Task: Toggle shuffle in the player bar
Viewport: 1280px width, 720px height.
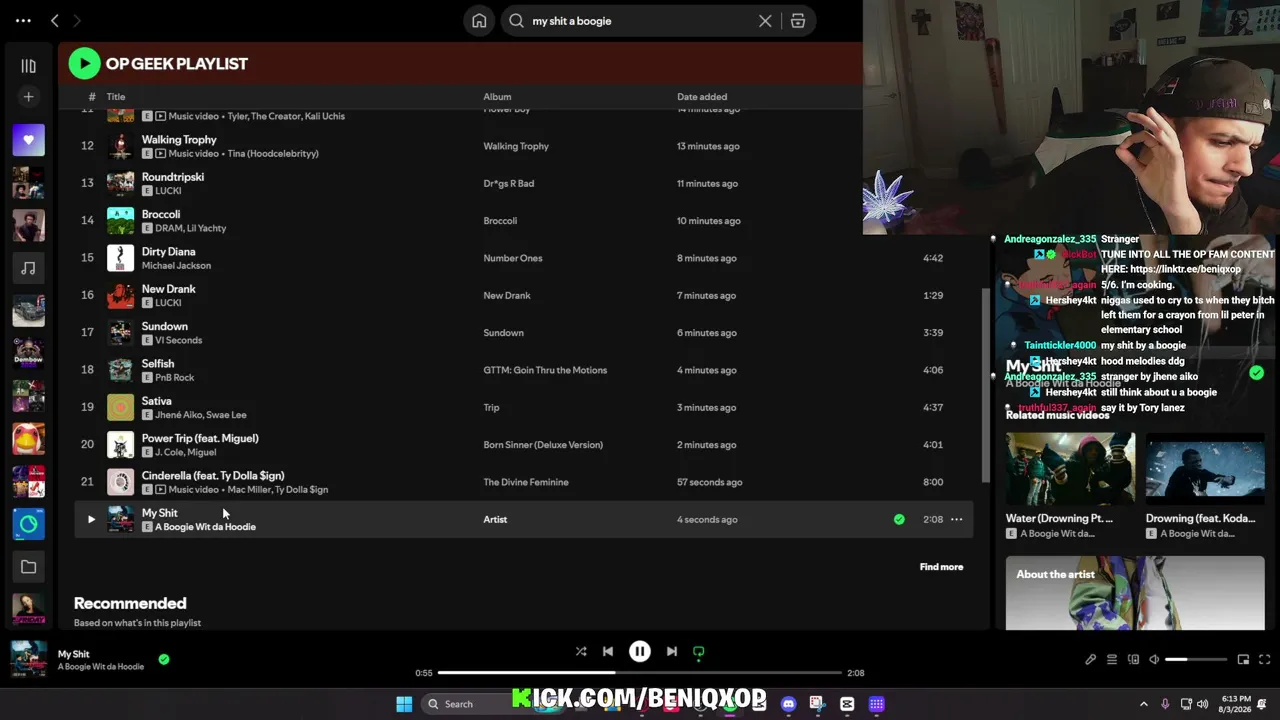Action: tap(581, 652)
